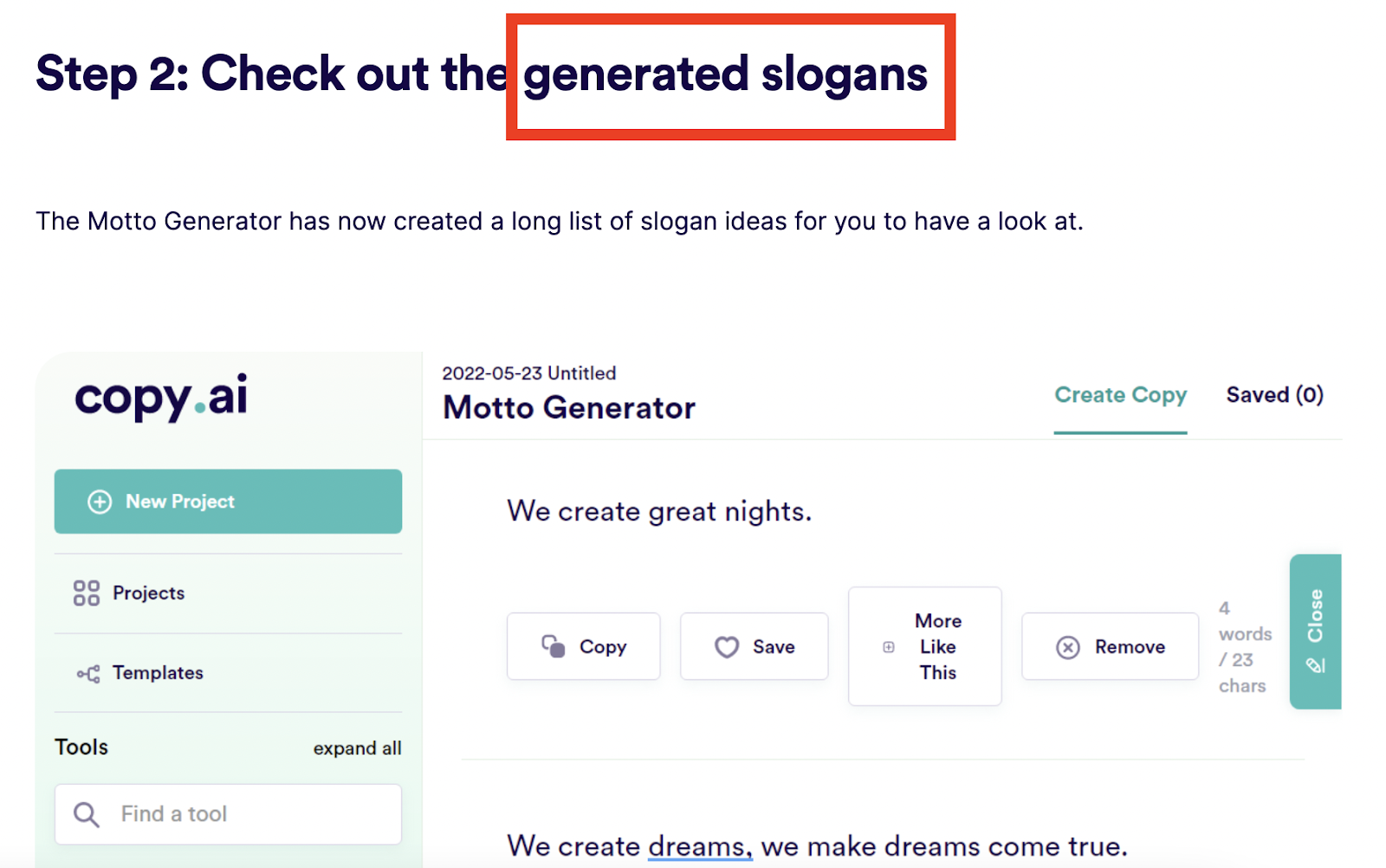Click the search magnifier icon
The width and height of the screenshot is (1386, 868).
pyautogui.click(x=86, y=814)
